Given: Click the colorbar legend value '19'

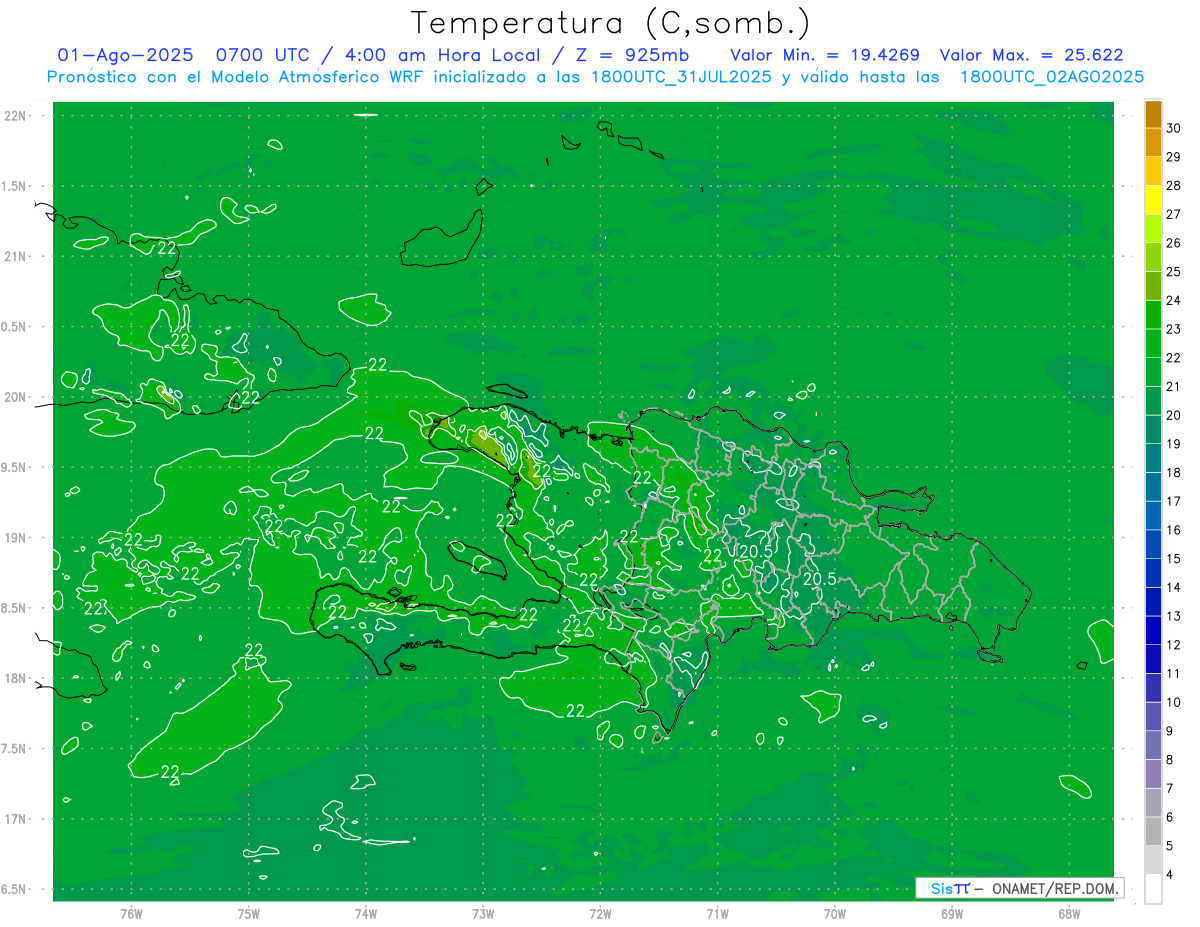Looking at the screenshot, I should [1174, 444].
